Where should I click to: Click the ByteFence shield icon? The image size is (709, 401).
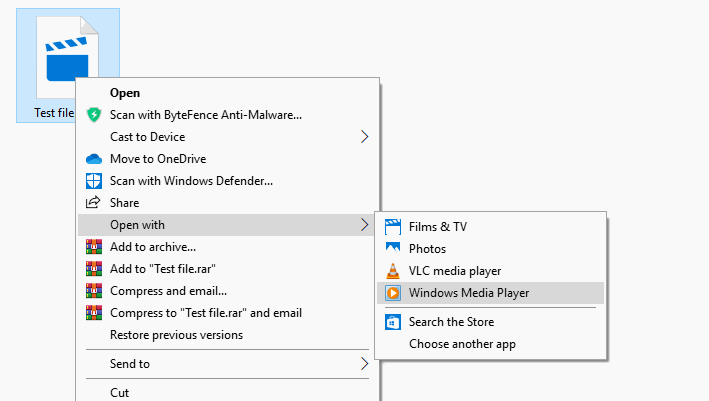94,115
